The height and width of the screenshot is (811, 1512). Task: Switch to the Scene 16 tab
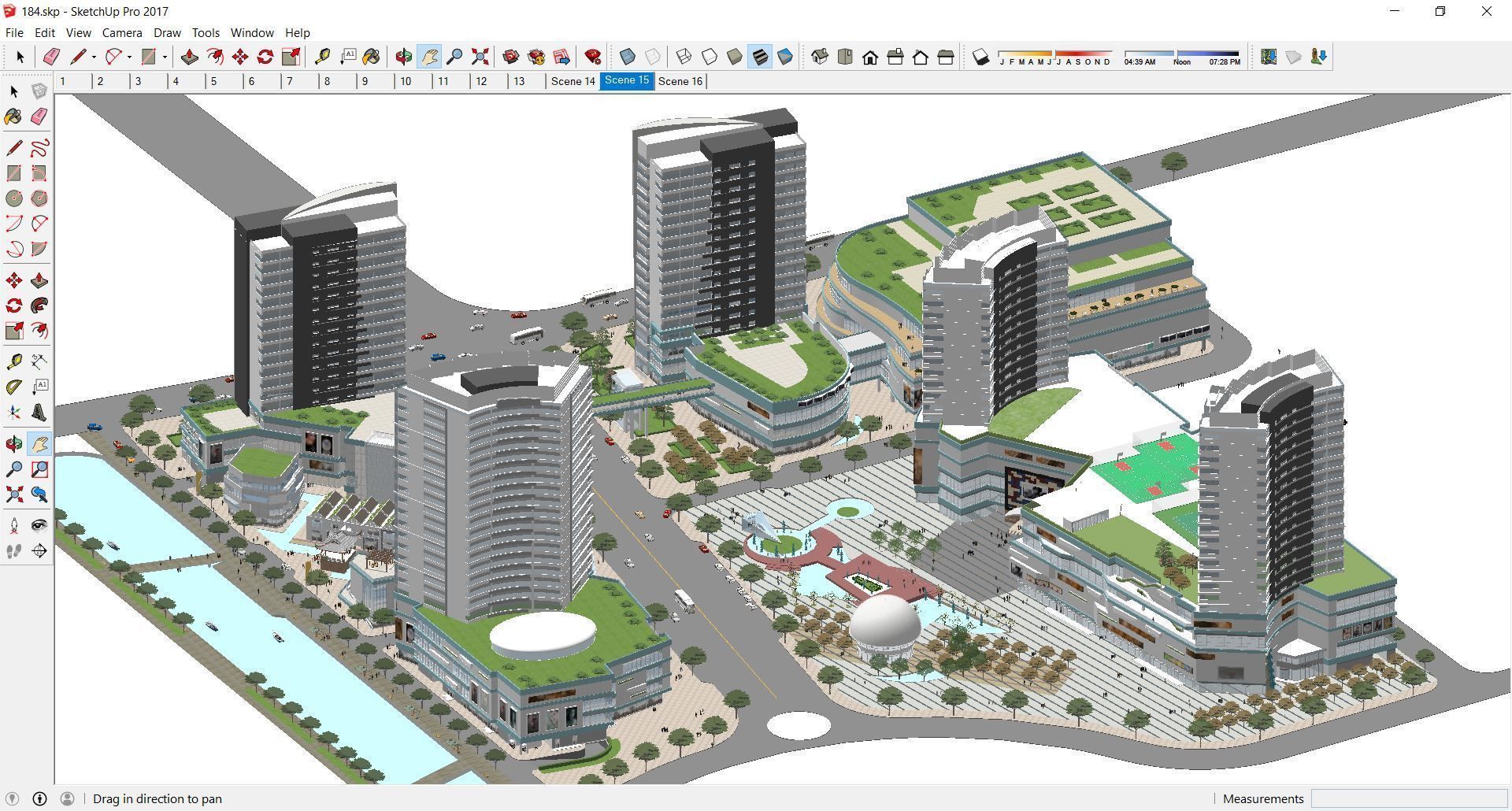[x=680, y=81]
